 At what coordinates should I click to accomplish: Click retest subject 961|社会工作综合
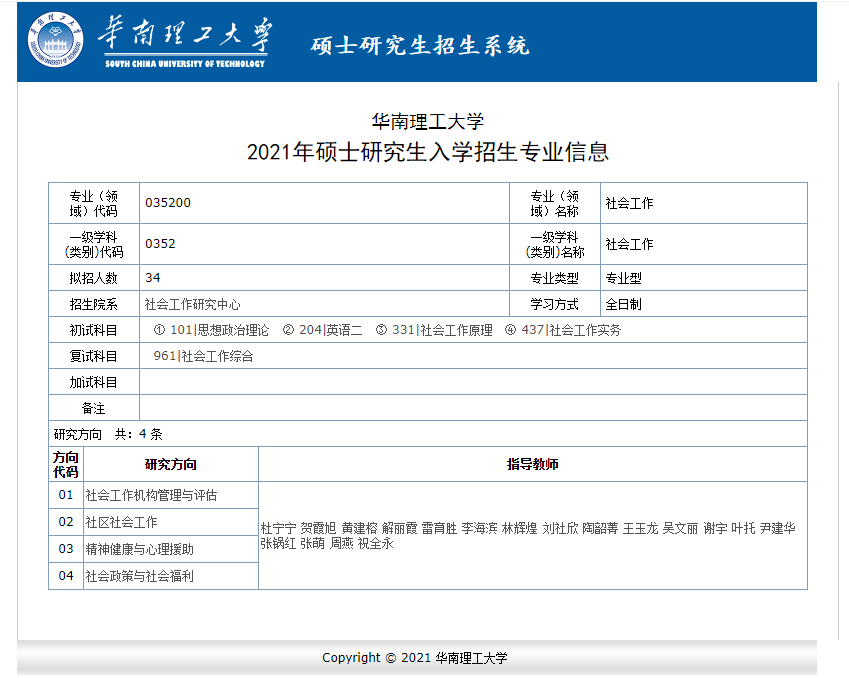[203, 356]
